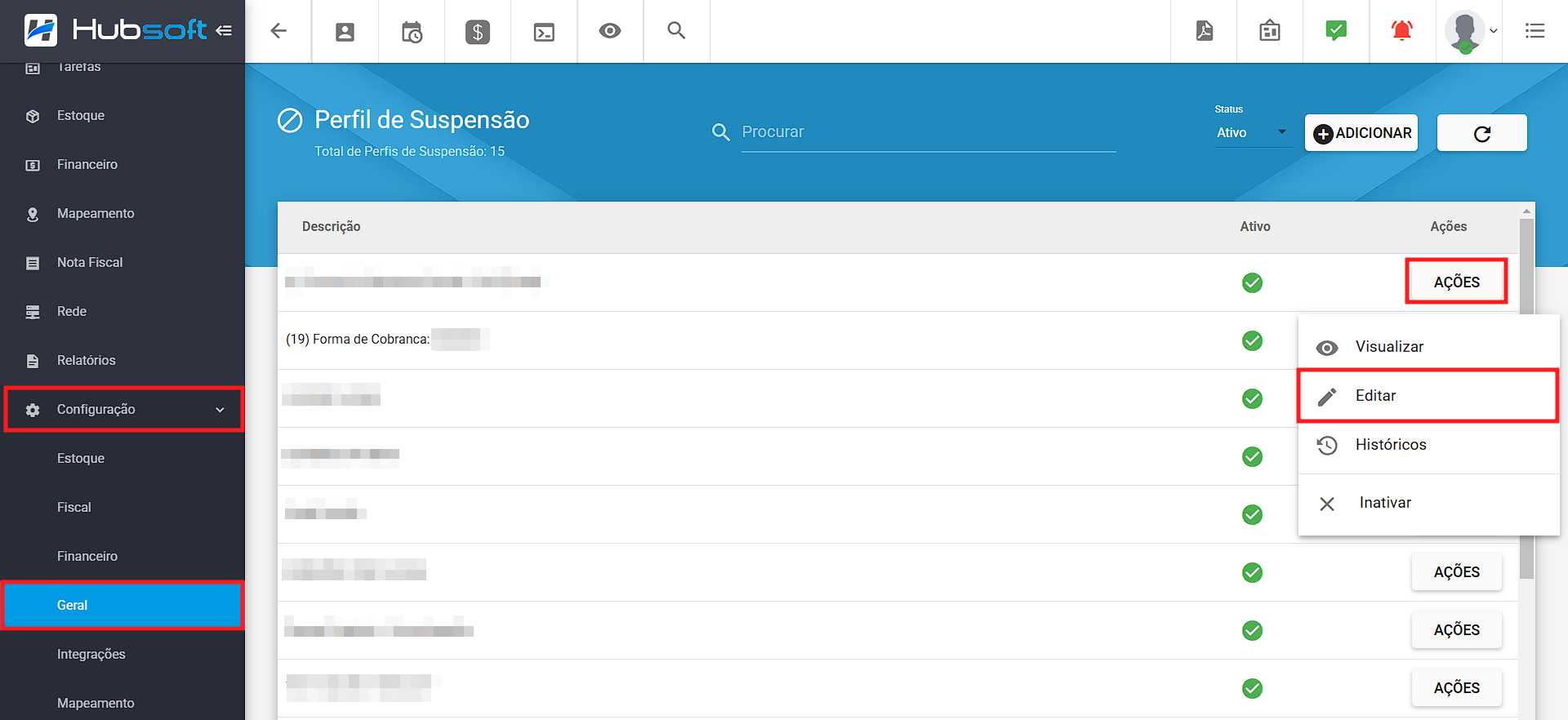
Task: Click the Rede server icon in sidebar
Action: (x=33, y=312)
